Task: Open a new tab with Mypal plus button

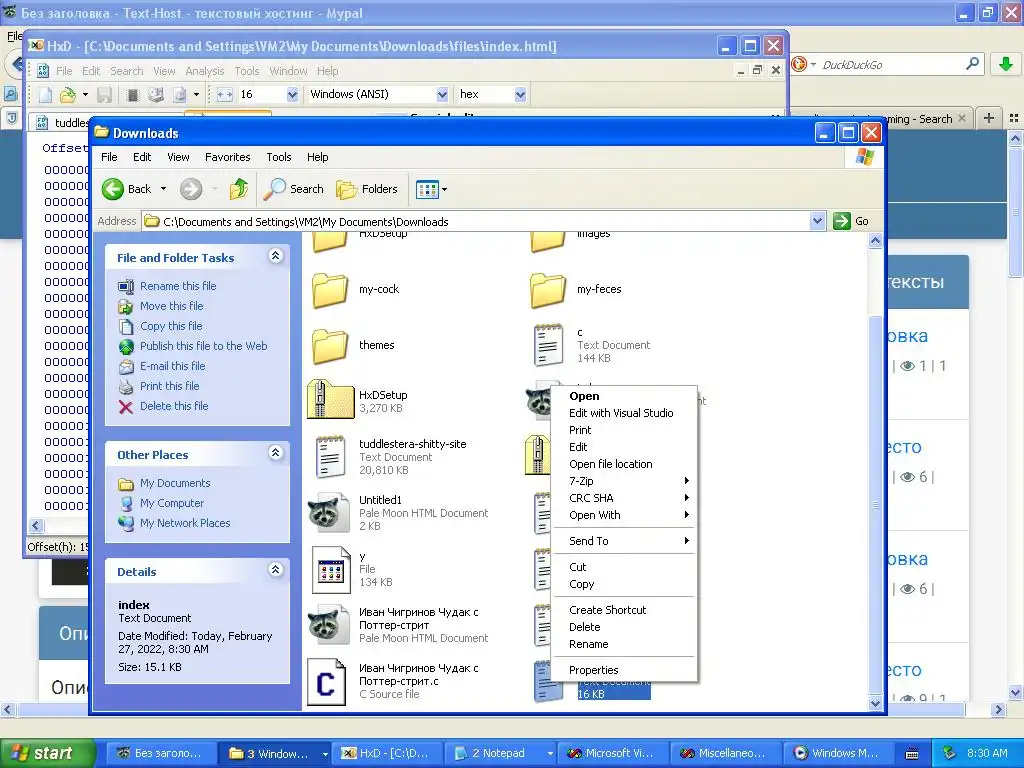Action: (989, 118)
